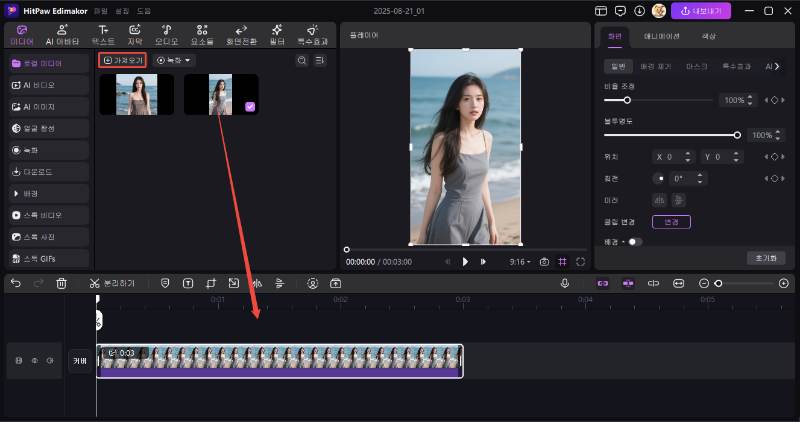800x422 pixels.
Task: Take a snapshot with the camera icon
Action: click(544, 262)
